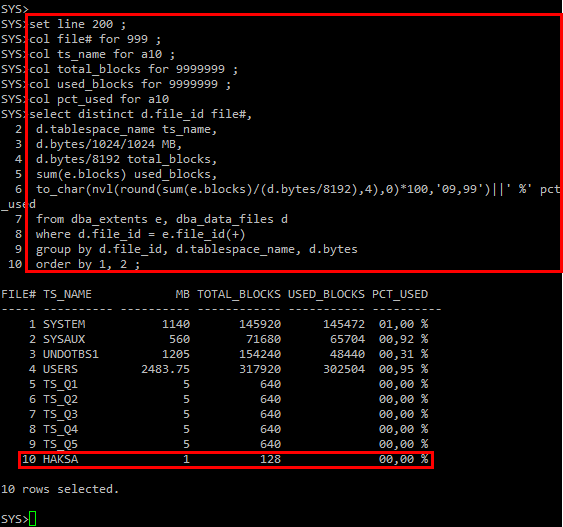Screen dimensions: 563x527
Task: Click the 560 MB value for SYSAUX
Action: pyautogui.click(x=180, y=339)
